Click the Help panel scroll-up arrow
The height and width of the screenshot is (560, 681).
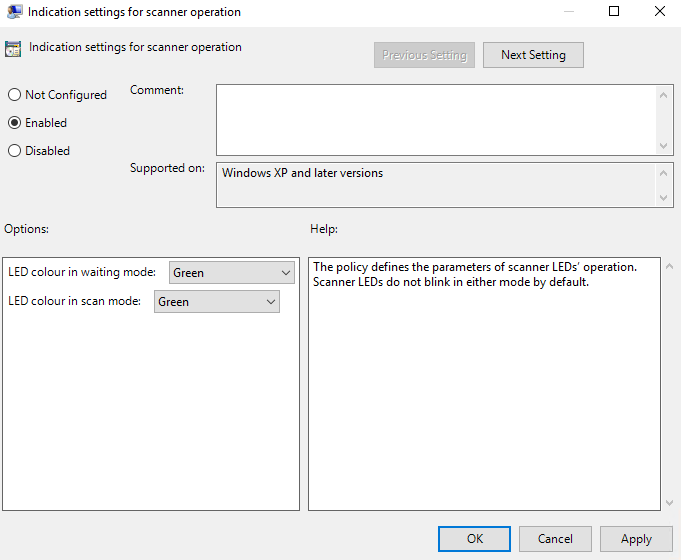(668, 266)
